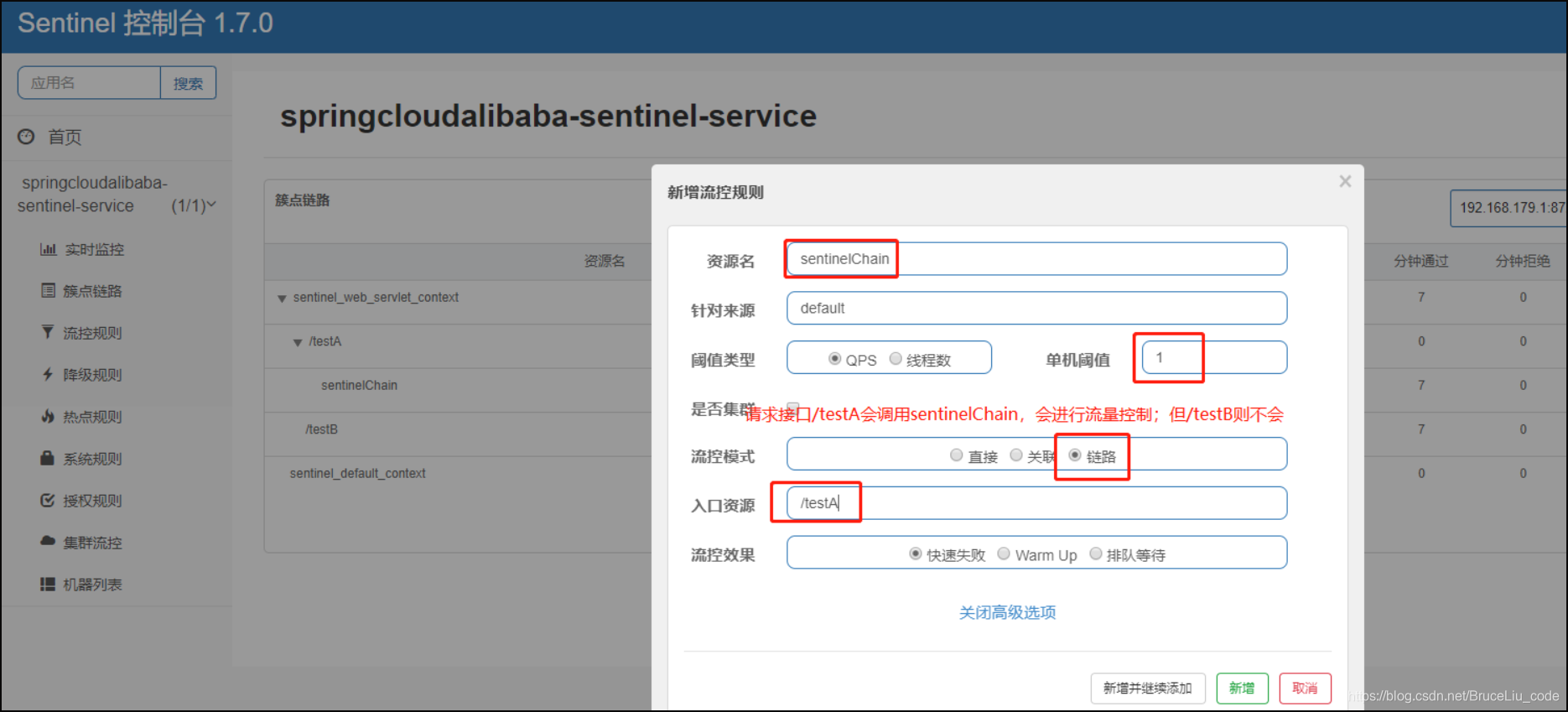The height and width of the screenshot is (712, 1568).
Task: Click the 分钟通过 column header
Action: click(x=1420, y=261)
